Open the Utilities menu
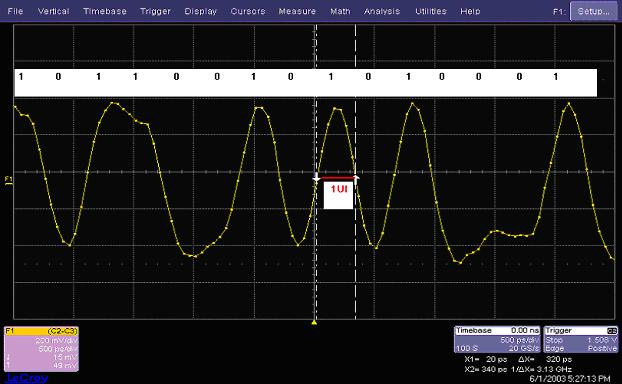Screen dimensions: 622x384 431,11
